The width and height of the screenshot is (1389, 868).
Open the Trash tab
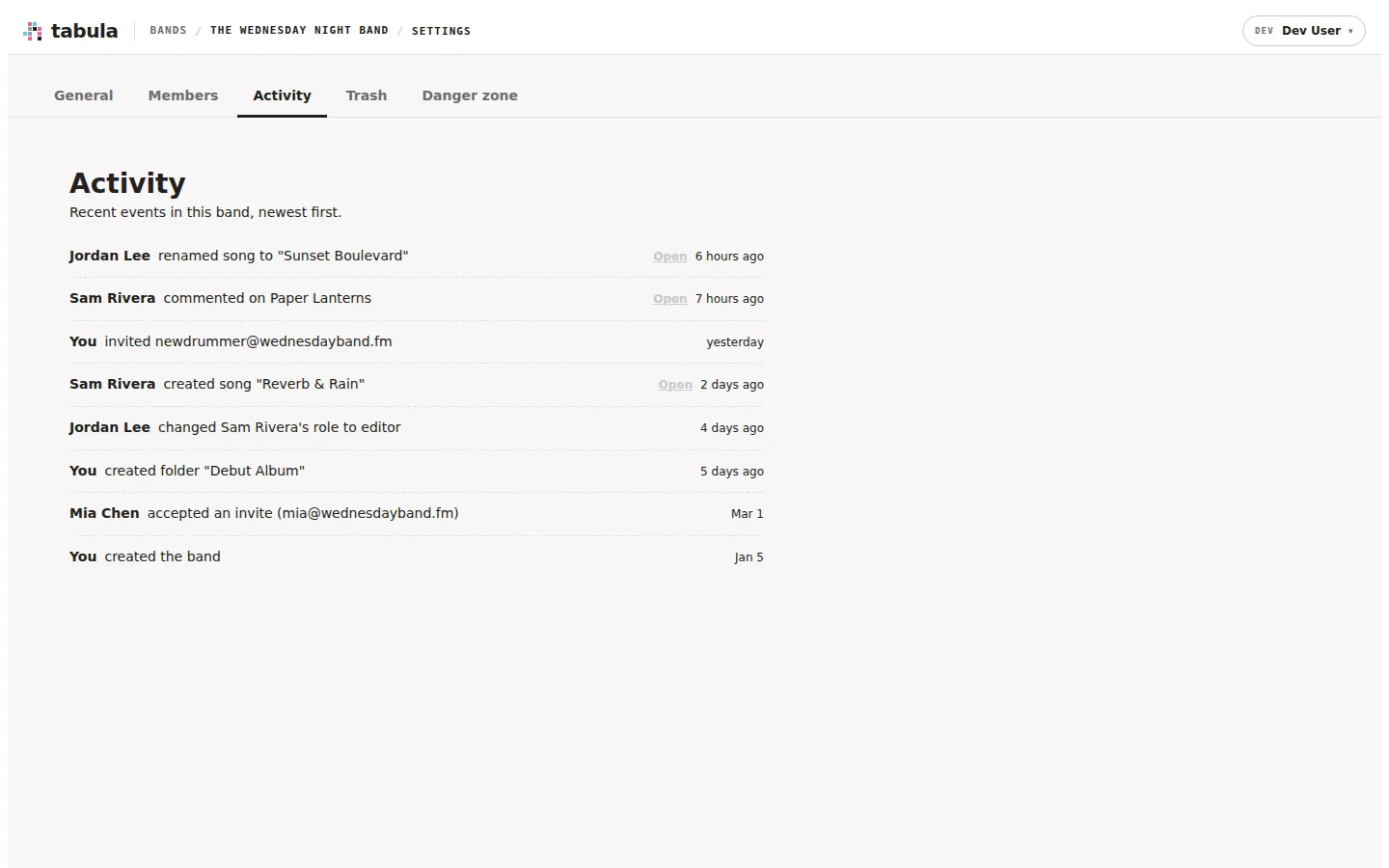pos(367,95)
